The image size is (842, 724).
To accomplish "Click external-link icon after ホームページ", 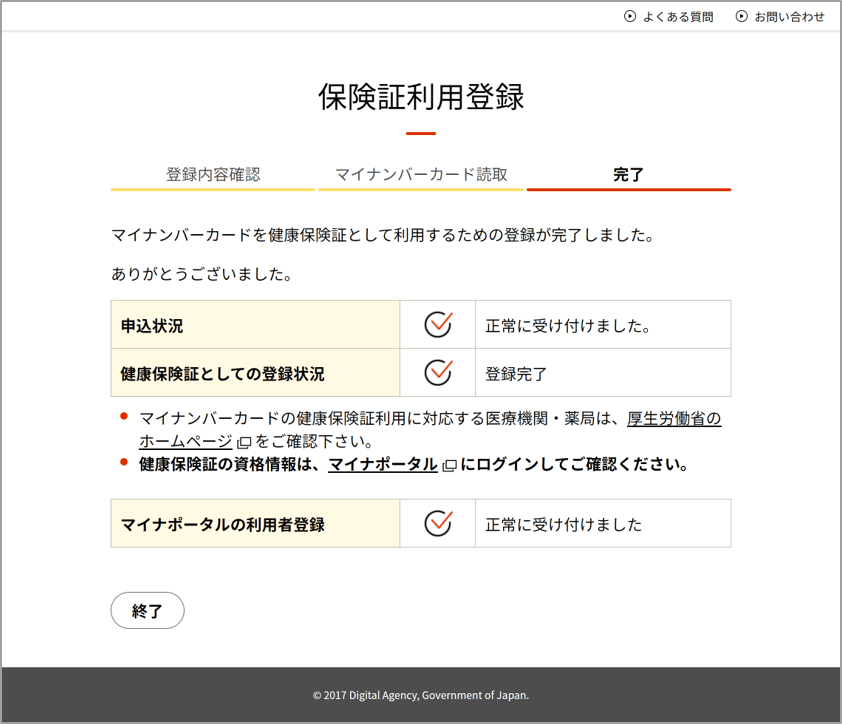I will click(x=244, y=443).
